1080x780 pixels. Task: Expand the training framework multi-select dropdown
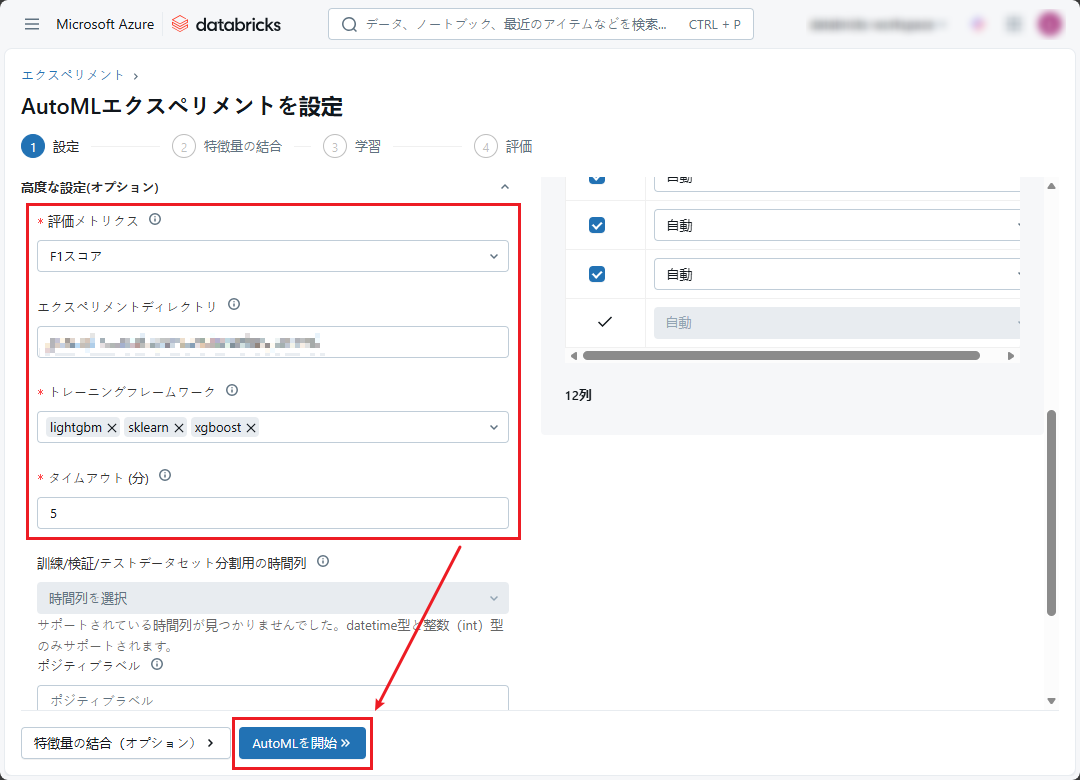493,428
